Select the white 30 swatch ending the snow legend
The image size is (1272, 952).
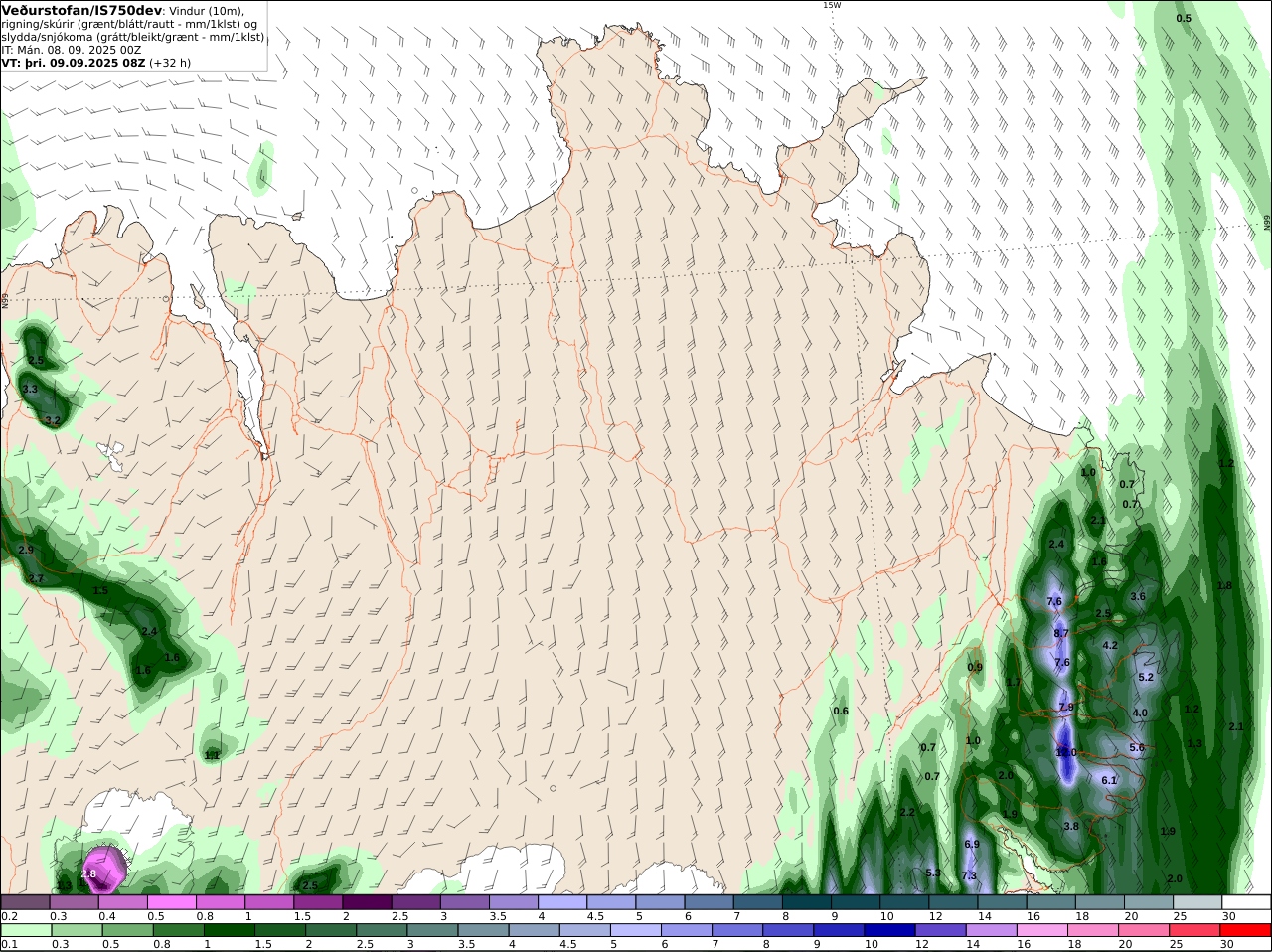click(x=1246, y=902)
